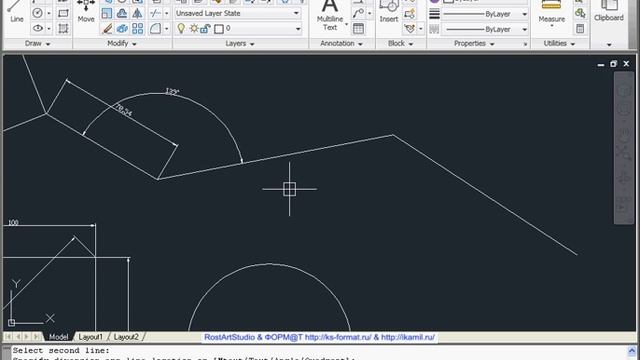
Task: Restore the drawing window size button
Action: [x=613, y=64]
